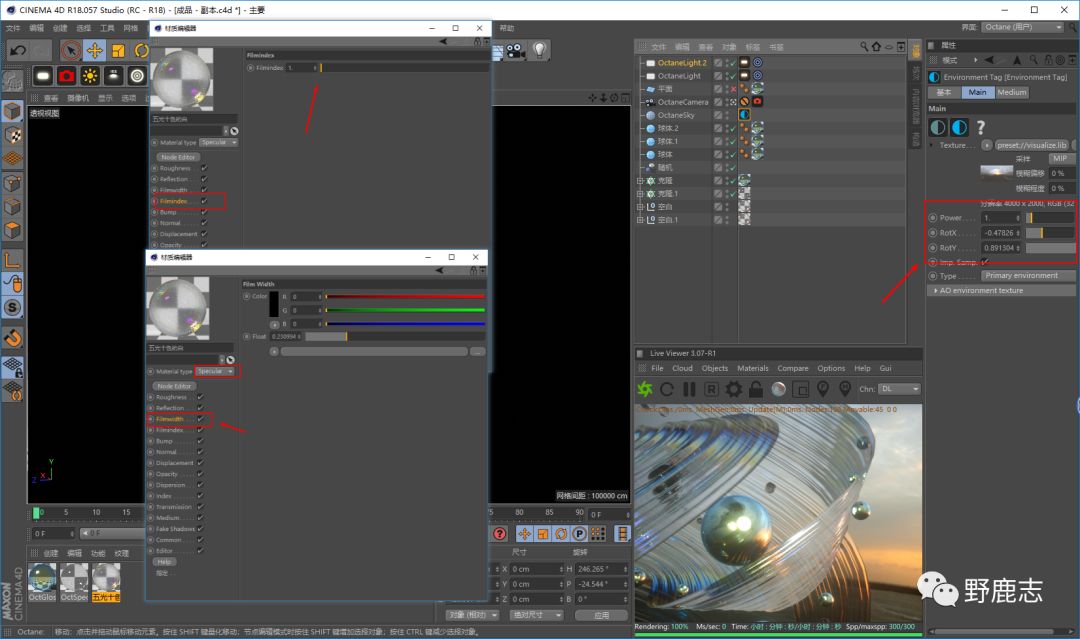Select the Move tool in top toolbar
The width and height of the screenshot is (1080, 639).
click(x=95, y=50)
